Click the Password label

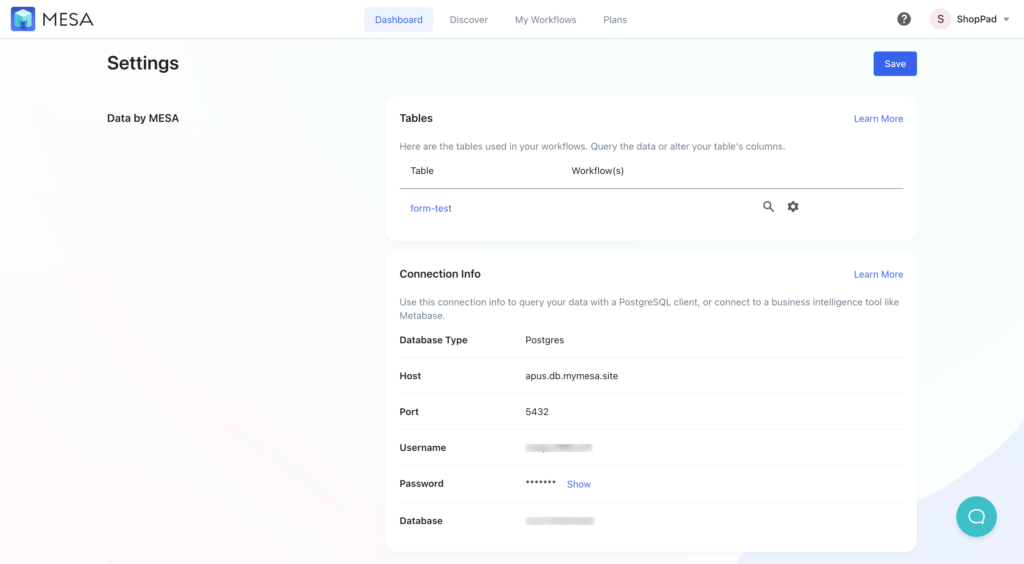tap(421, 484)
